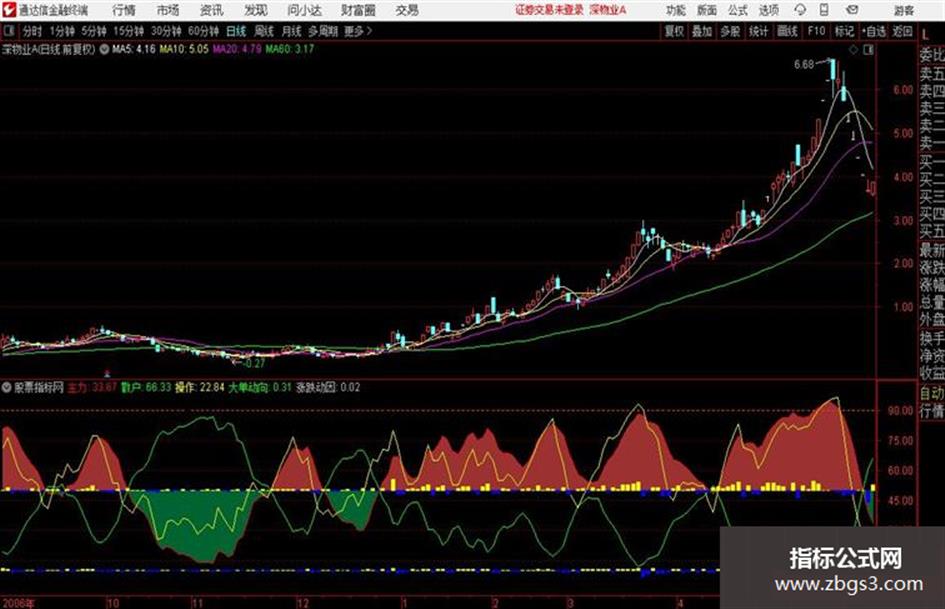The height and width of the screenshot is (609, 945).
Task: Click the 统计 statistics button
Action: [x=758, y=31]
